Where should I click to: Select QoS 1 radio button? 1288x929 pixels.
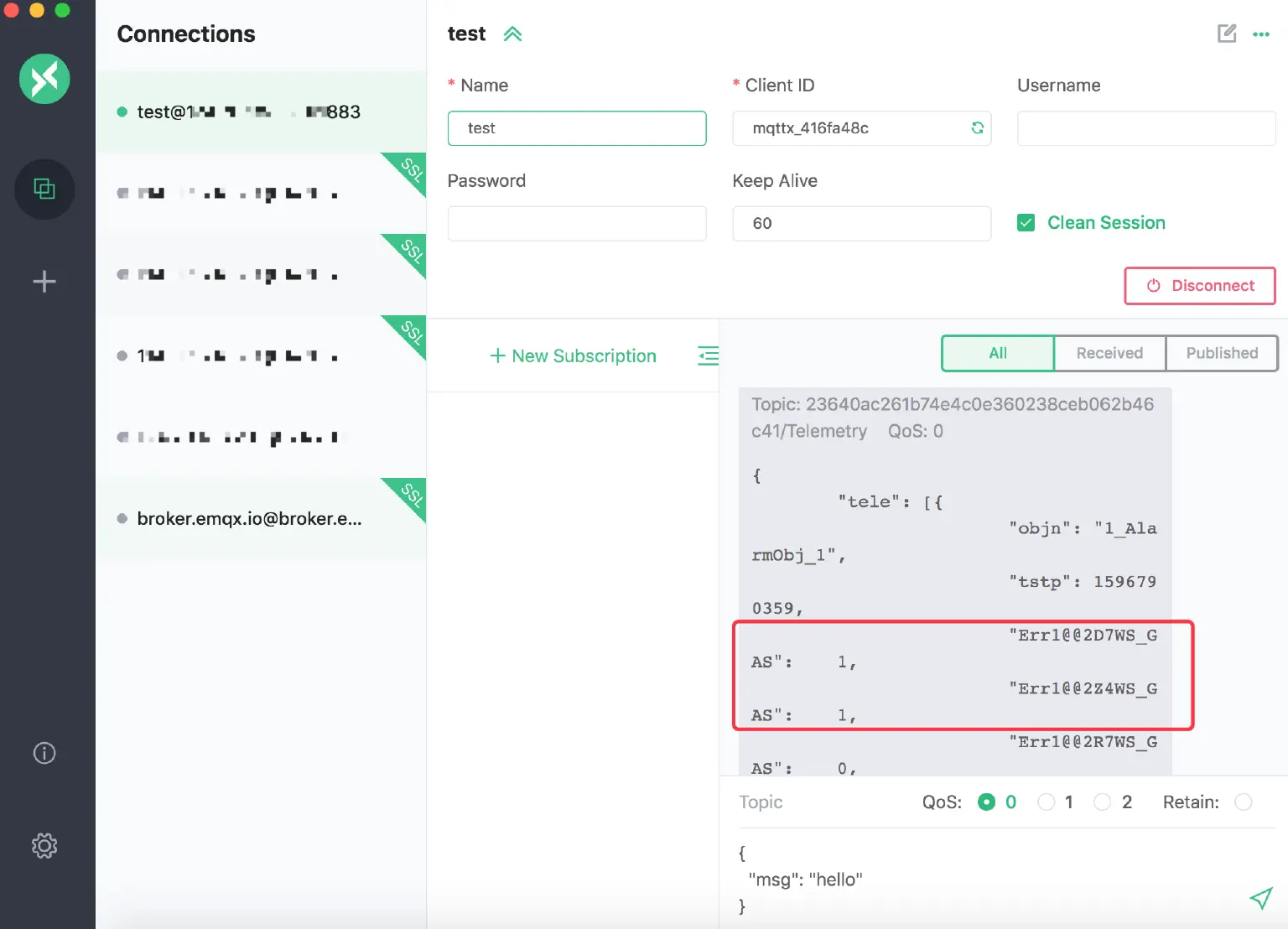(1046, 802)
